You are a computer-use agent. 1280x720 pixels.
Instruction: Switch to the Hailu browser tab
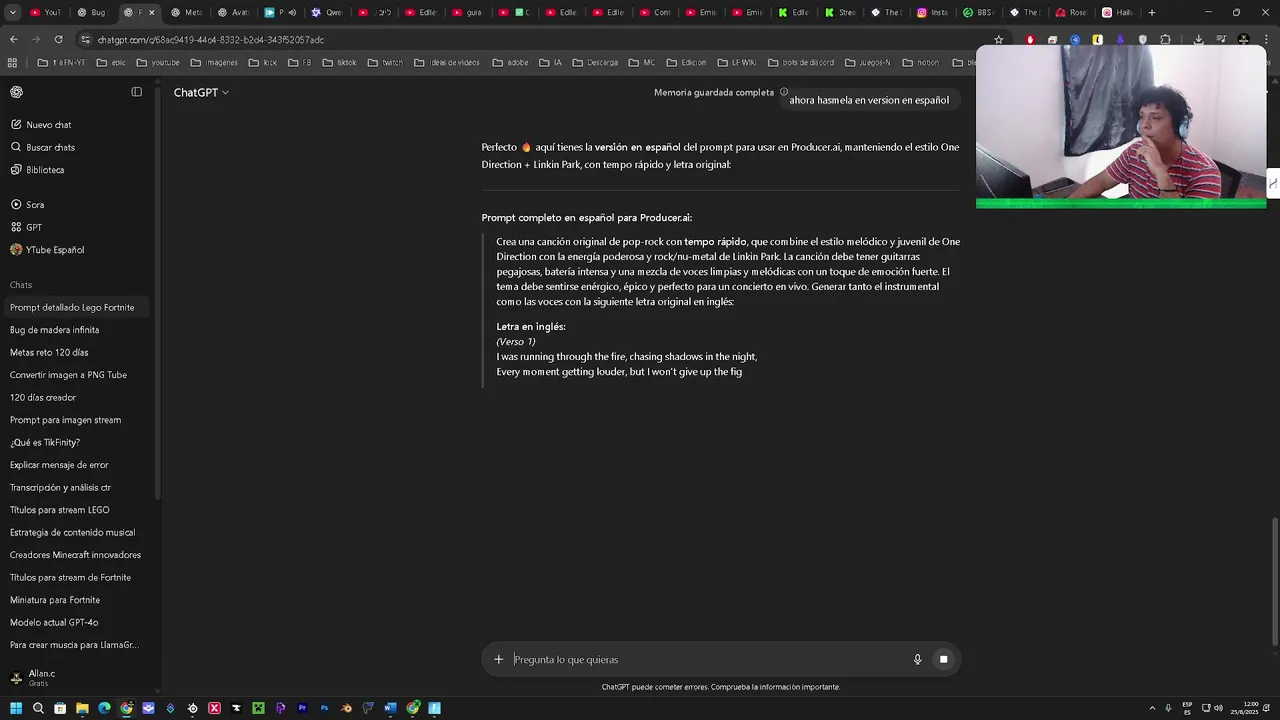pyautogui.click(x=1119, y=12)
